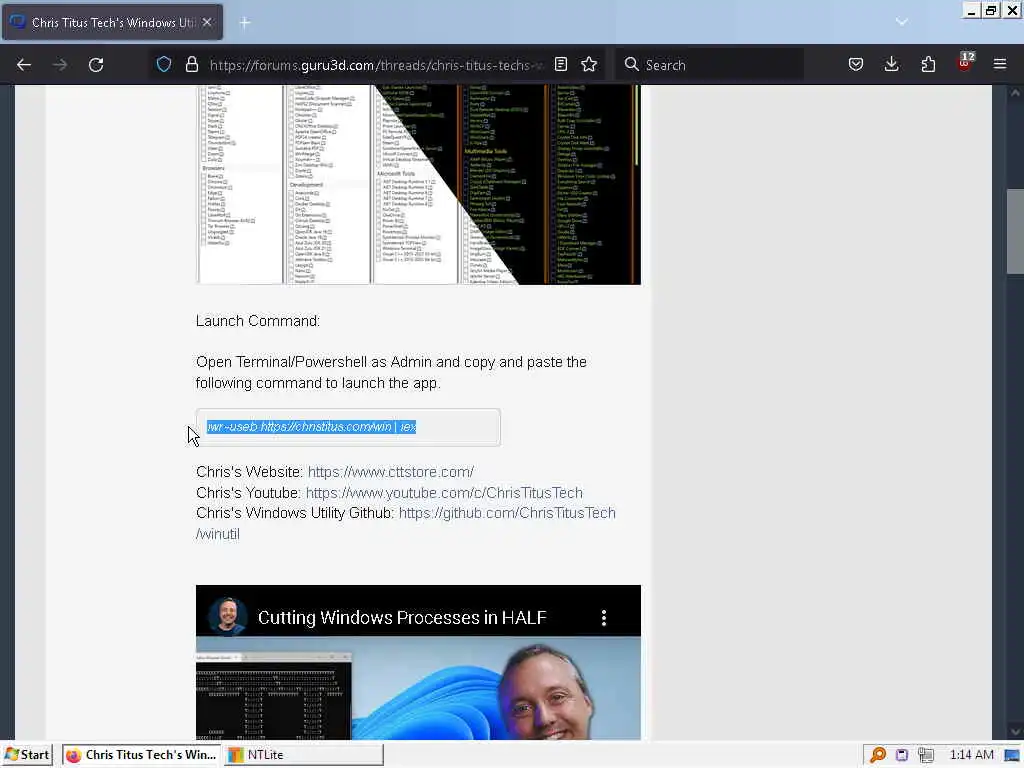Open Chris's YouTube channel link
This screenshot has width=1024, height=768.
point(444,492)
